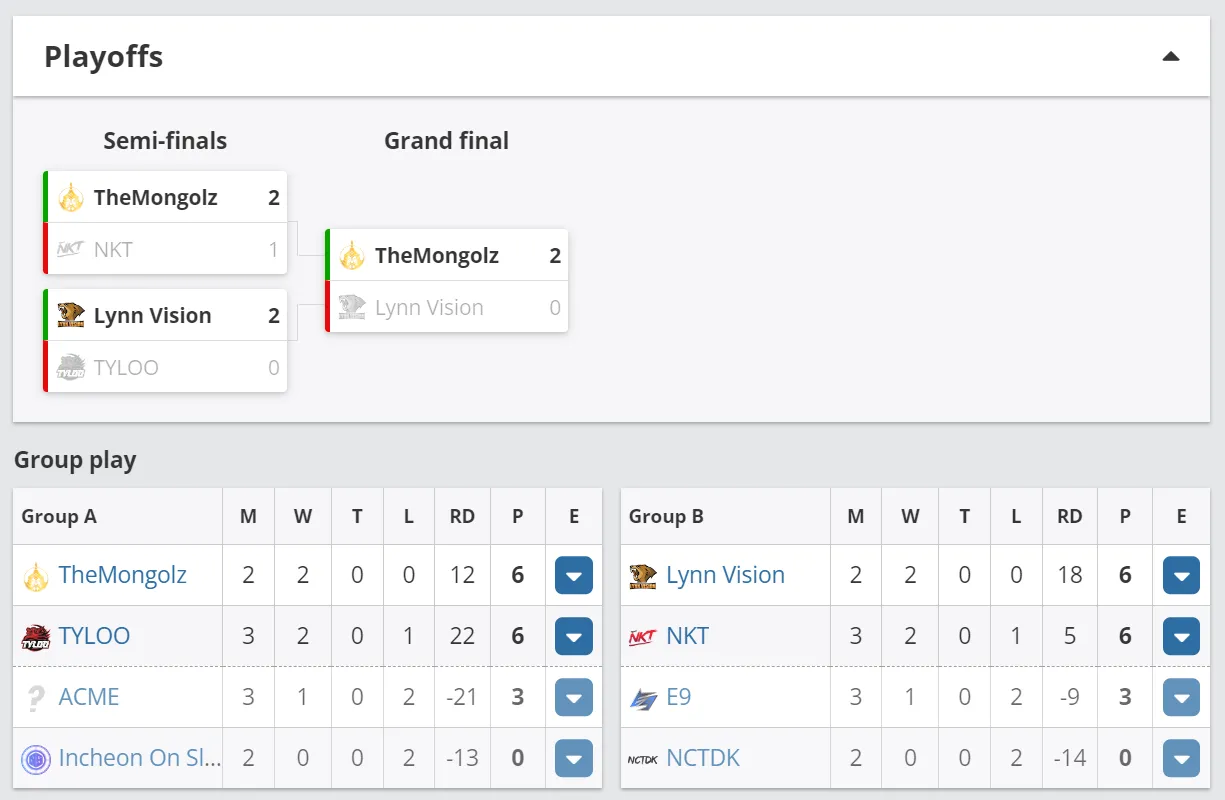Open the E9 team link

tap(679, 697)
